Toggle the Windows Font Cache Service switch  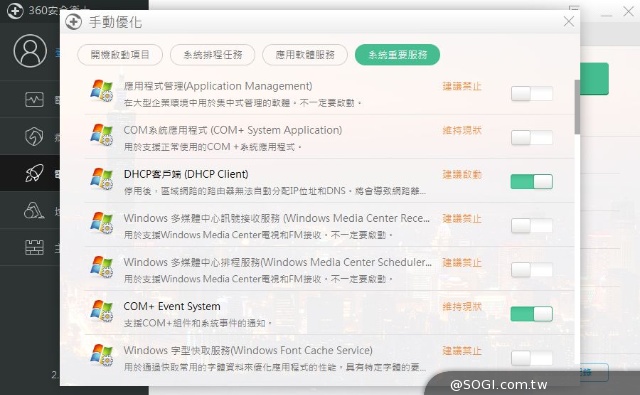[531, 358]
